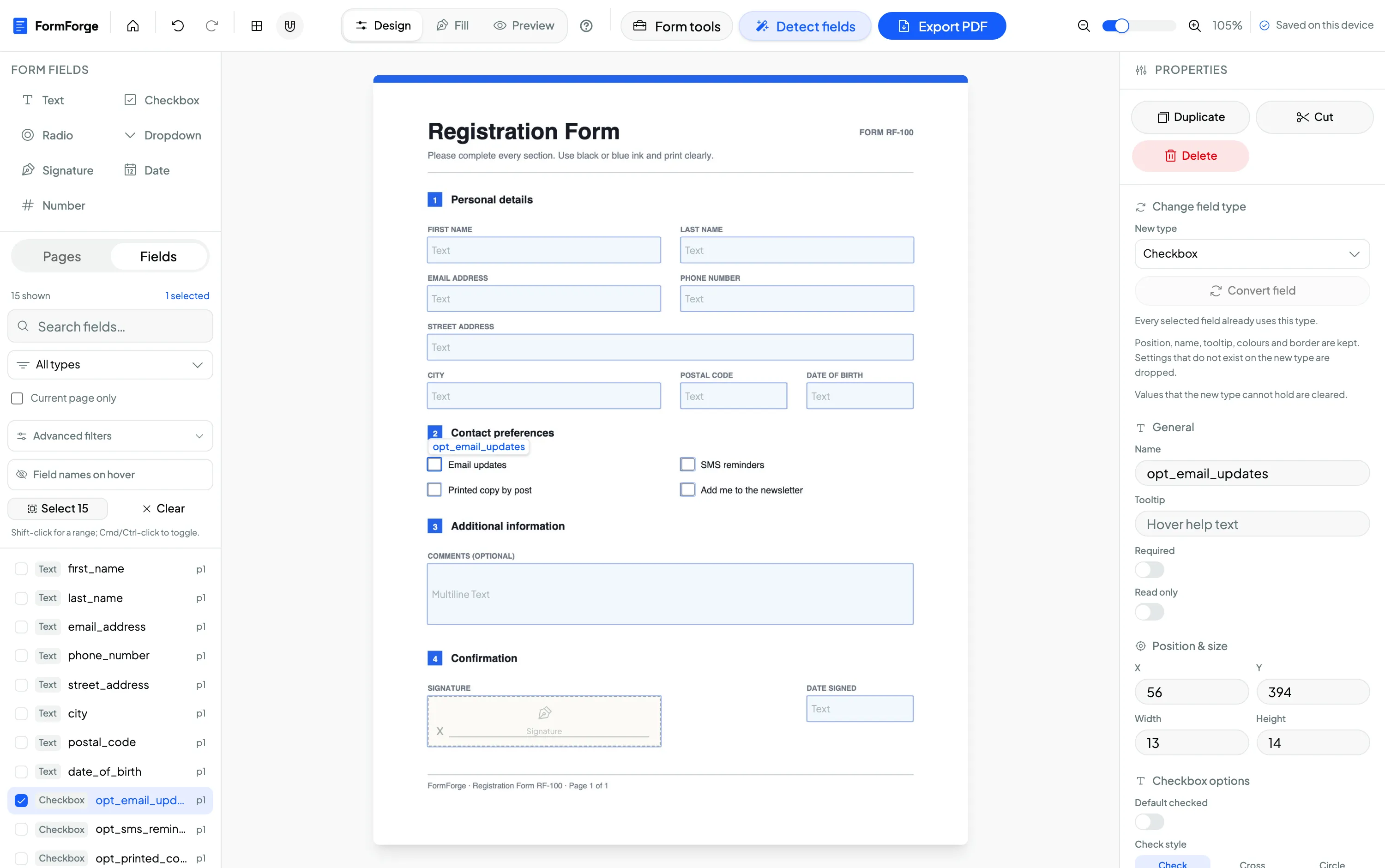
Task: Toggle the Default checked switch
Action: pyautogui.click(x=1149, y=822)
